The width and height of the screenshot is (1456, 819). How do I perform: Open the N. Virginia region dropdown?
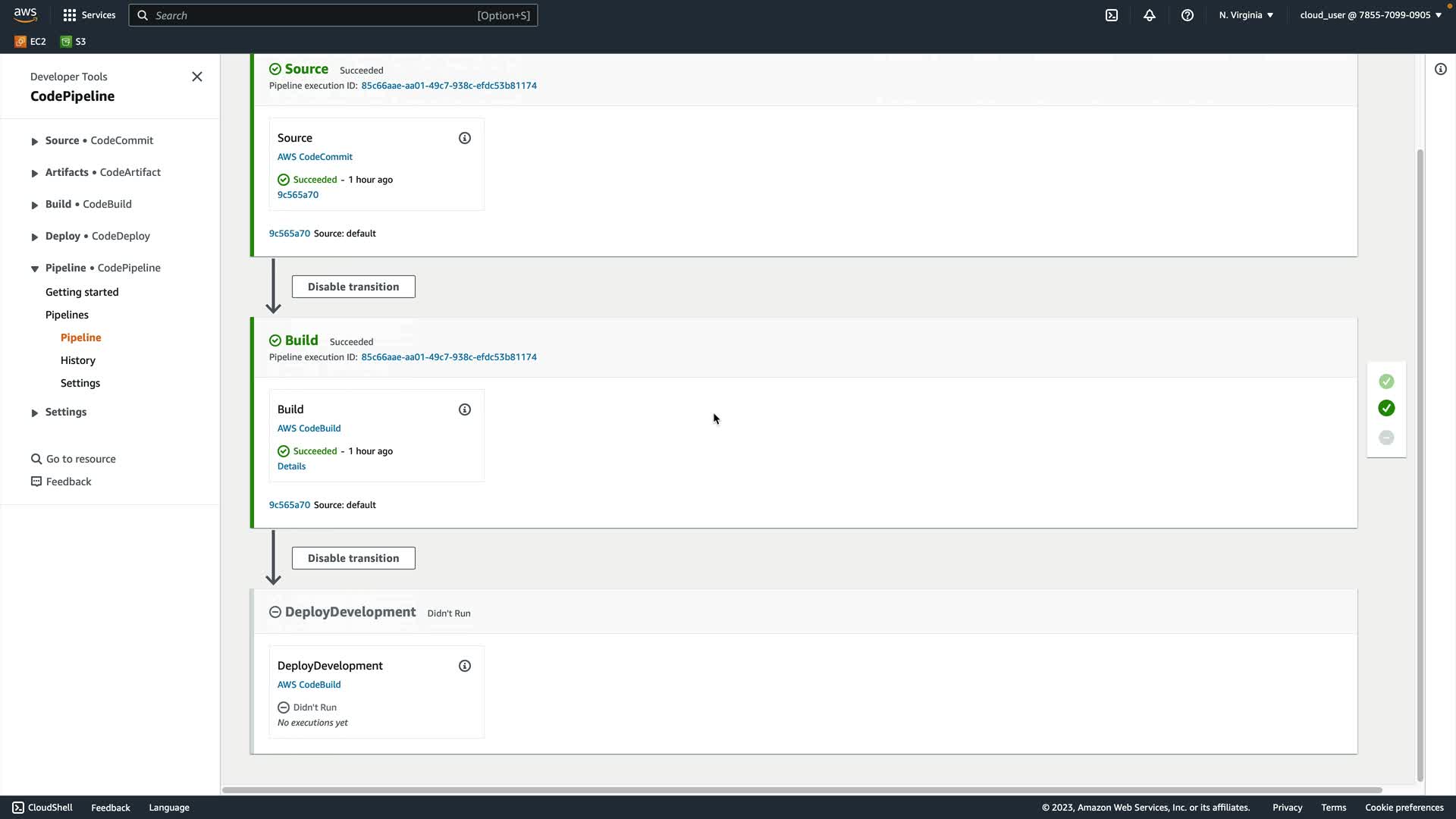coord(1246,15)
